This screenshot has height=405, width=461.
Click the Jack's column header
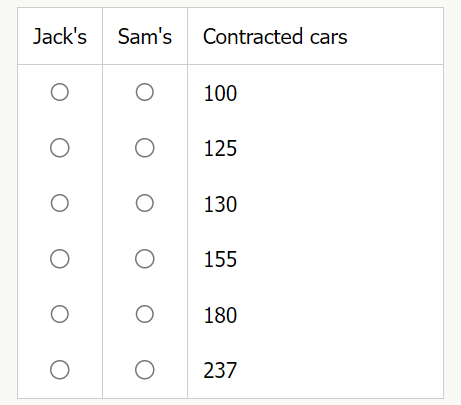[60, 36]
